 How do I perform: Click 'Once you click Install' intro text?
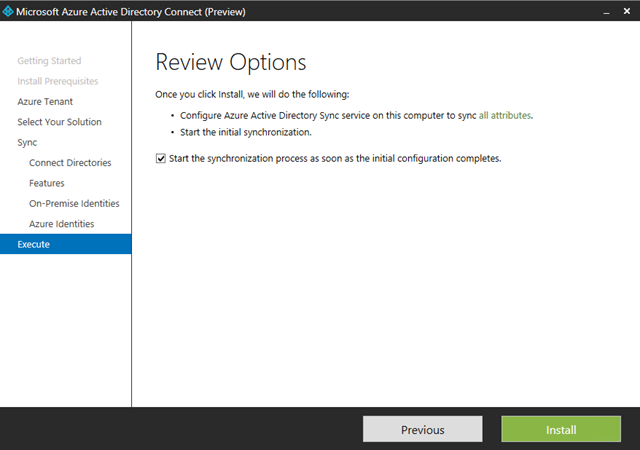pos(252,94)
